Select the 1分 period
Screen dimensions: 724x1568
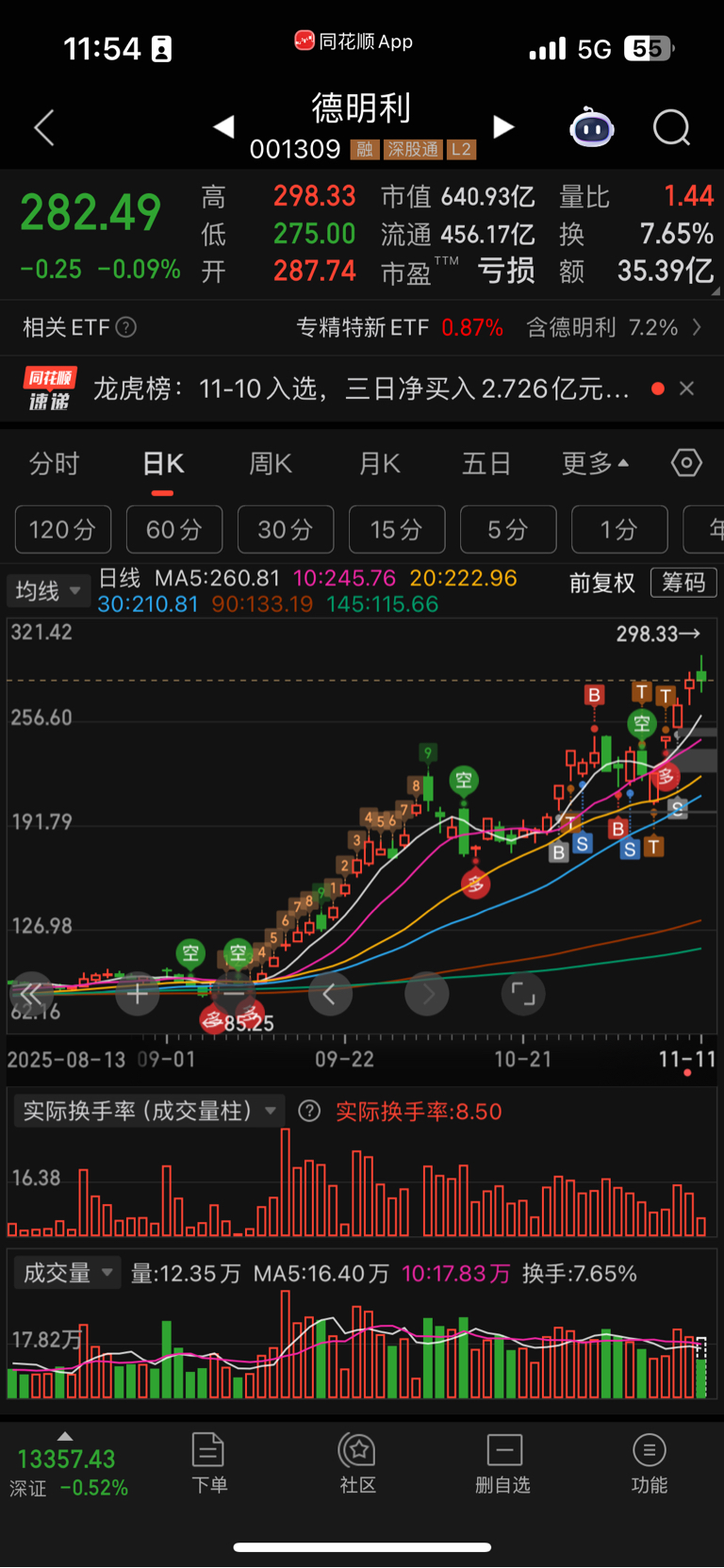619,530
